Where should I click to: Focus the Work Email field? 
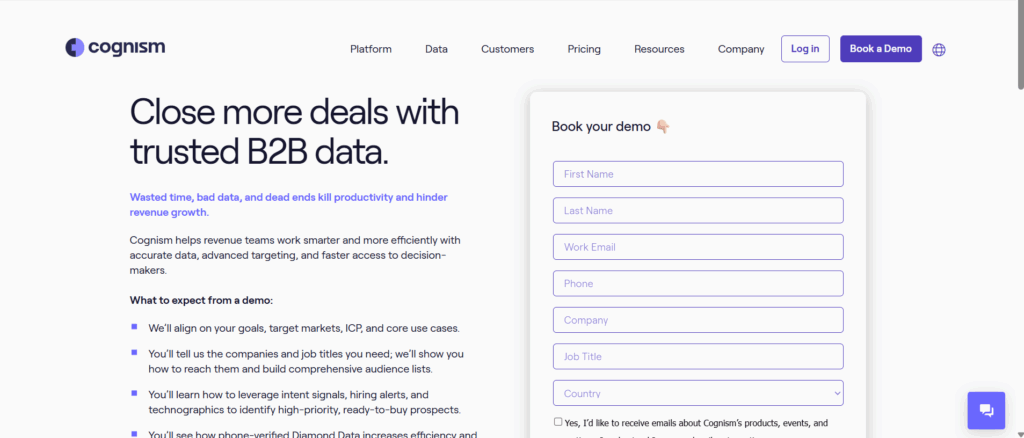click(x=698, y=247)
